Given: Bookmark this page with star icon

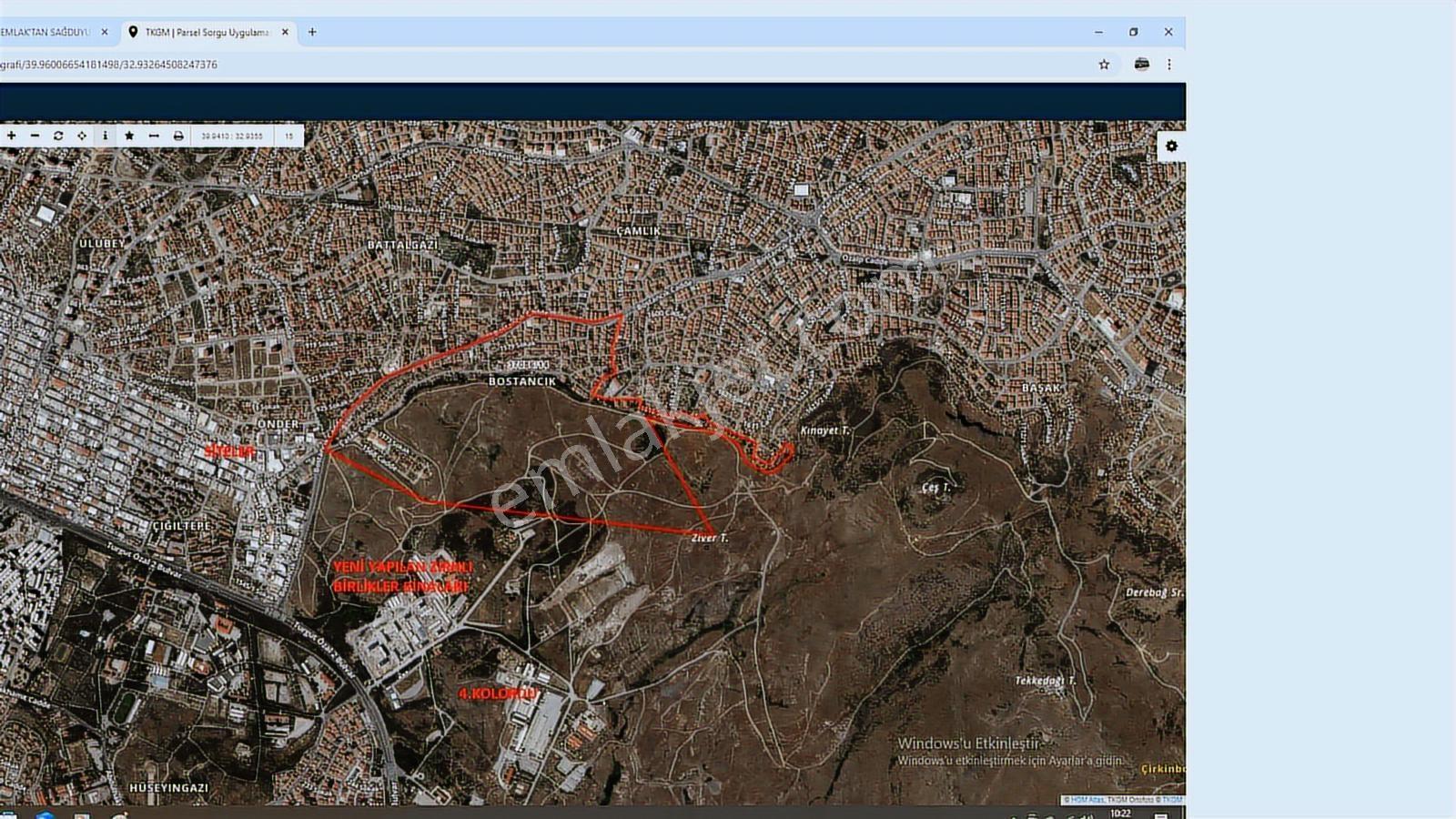Looking at the screenshot, I should click(x=1104, y=65).
